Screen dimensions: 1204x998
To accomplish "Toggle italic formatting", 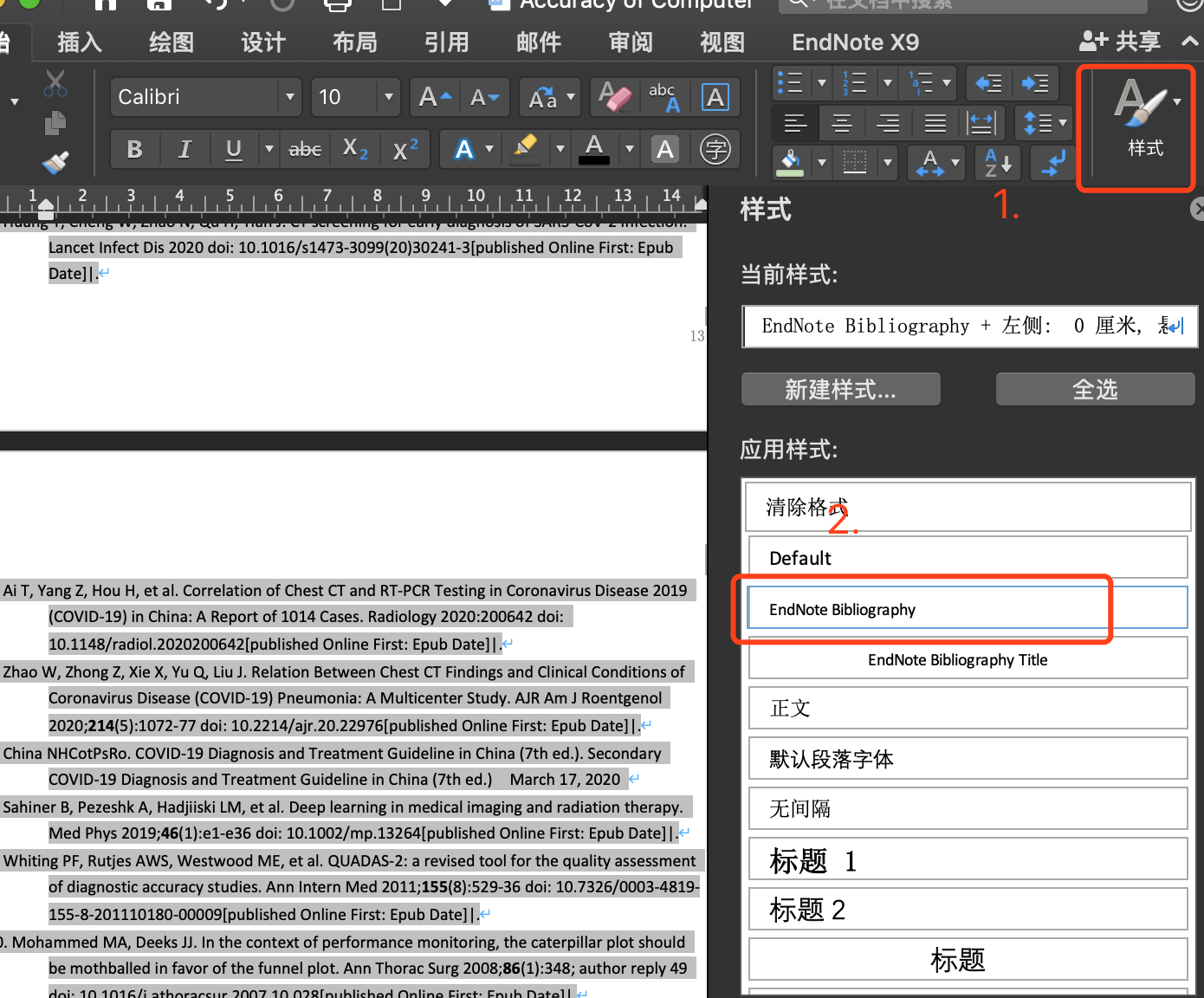I will [185, 149].
